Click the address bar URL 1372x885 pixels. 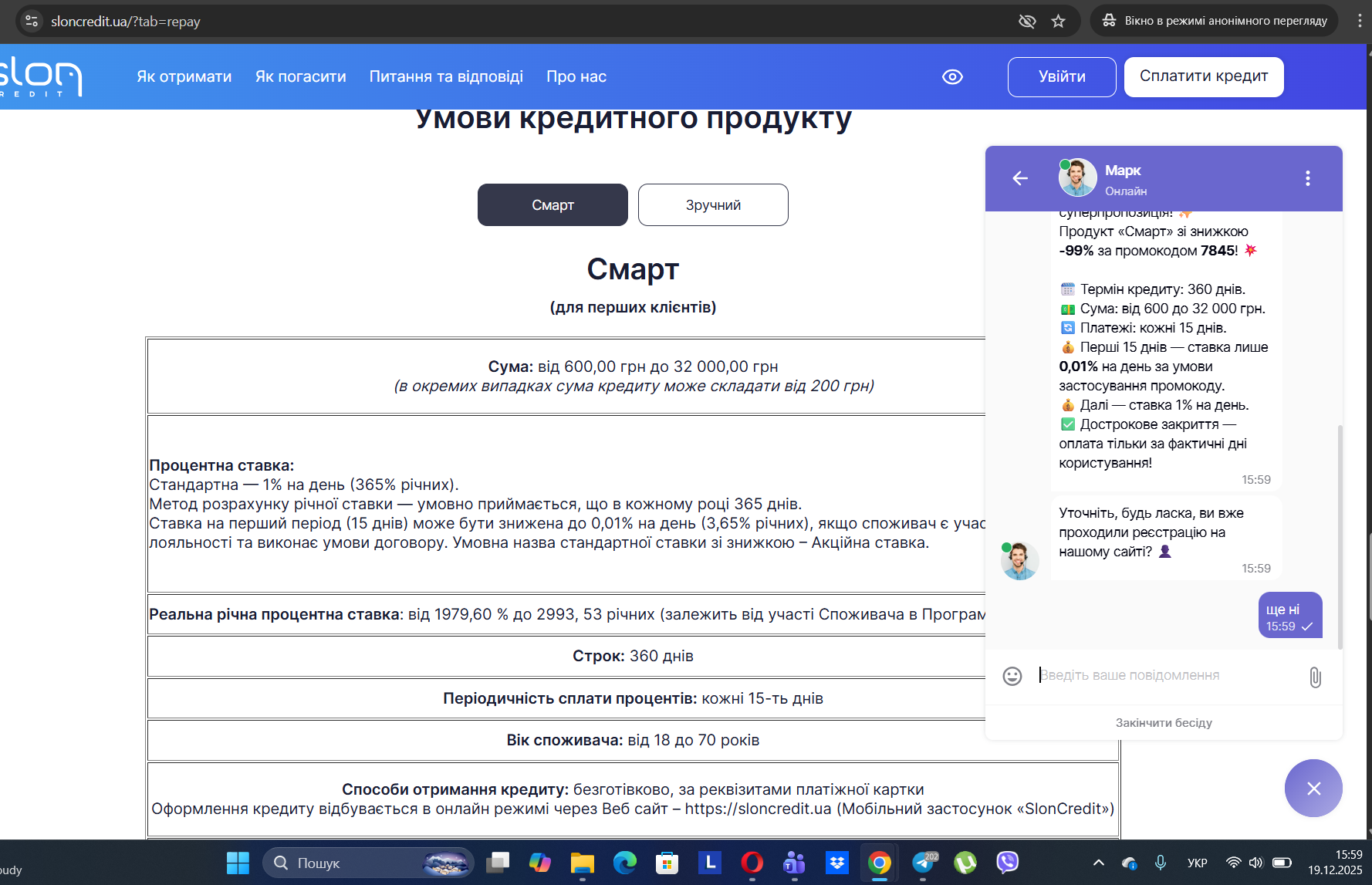click(126, 22)
